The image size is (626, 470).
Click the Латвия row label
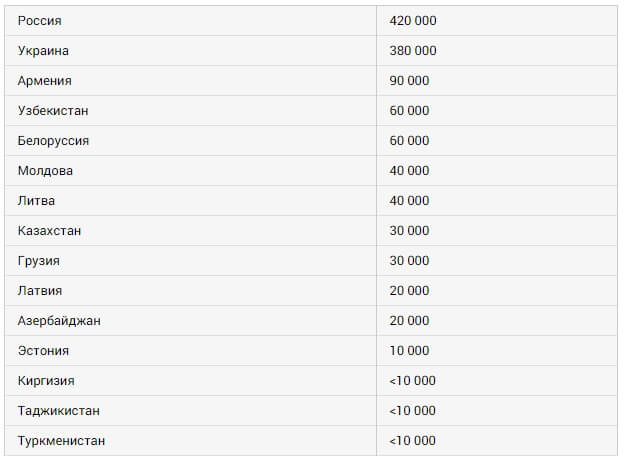tap(40, 291)
